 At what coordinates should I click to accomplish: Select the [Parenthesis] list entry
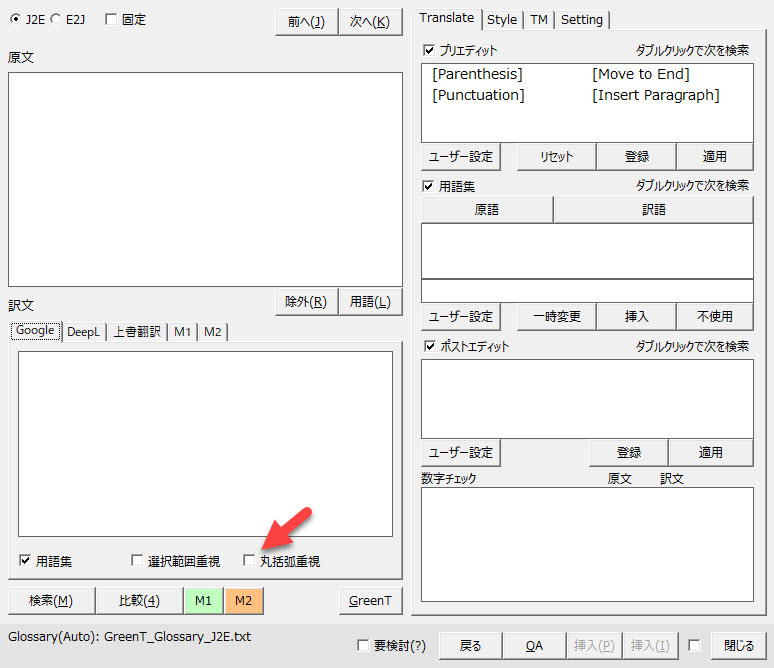click(477, 74)
